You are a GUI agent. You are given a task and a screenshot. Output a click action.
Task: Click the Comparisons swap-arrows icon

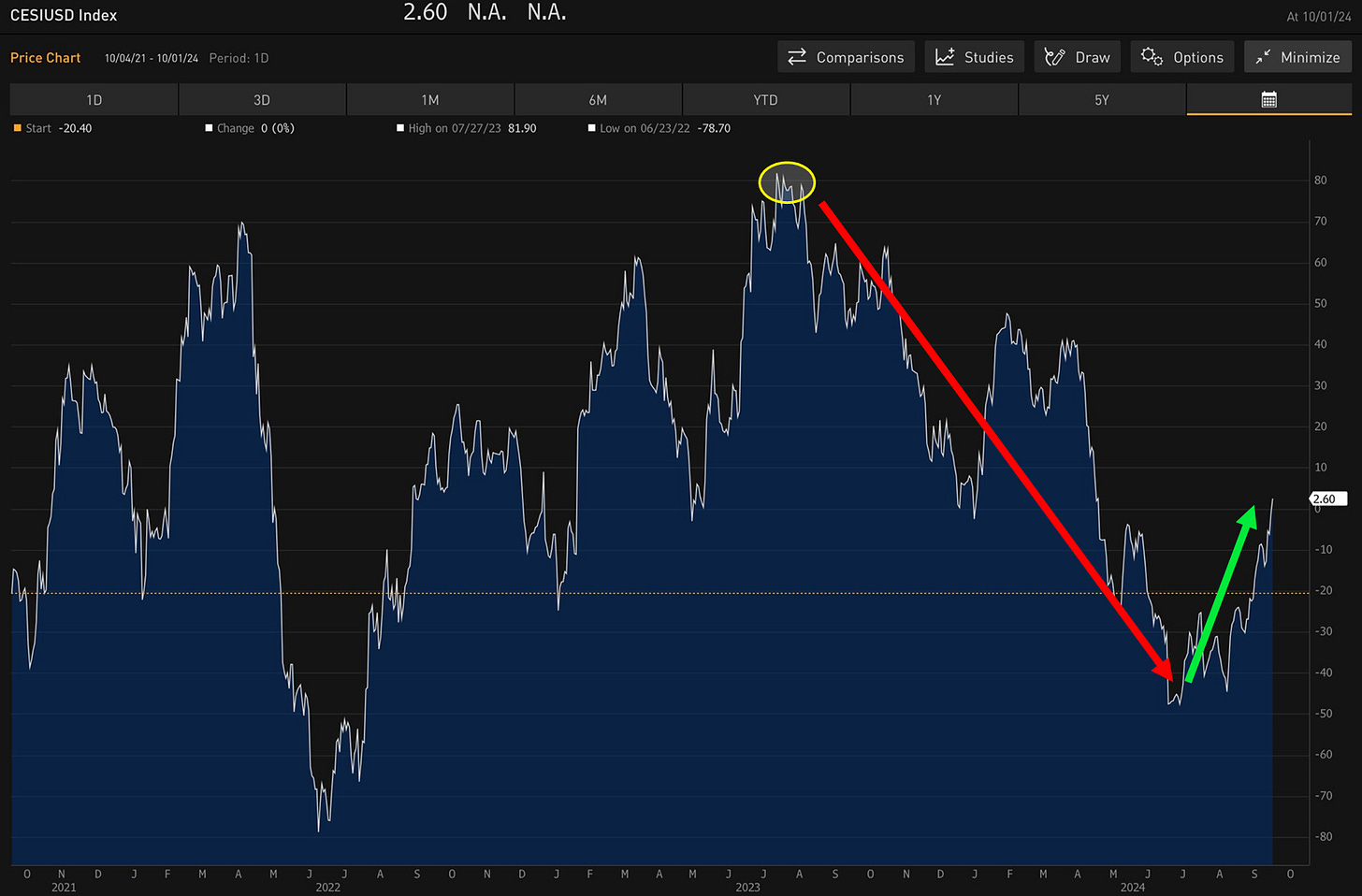[x=797, y=57]
